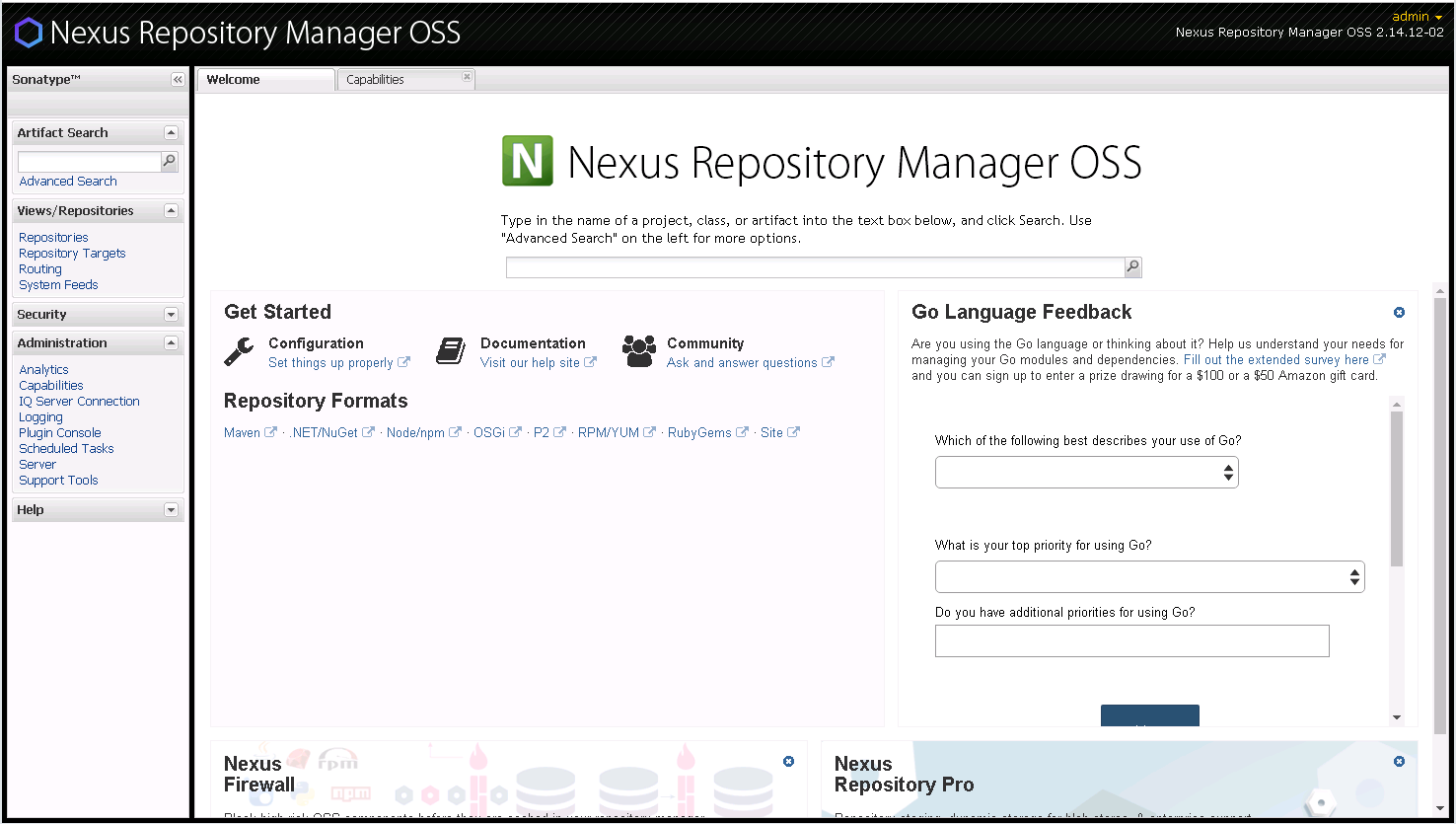
Task: Close the Nexus Firewall panel
Action: tap(788, 762)
